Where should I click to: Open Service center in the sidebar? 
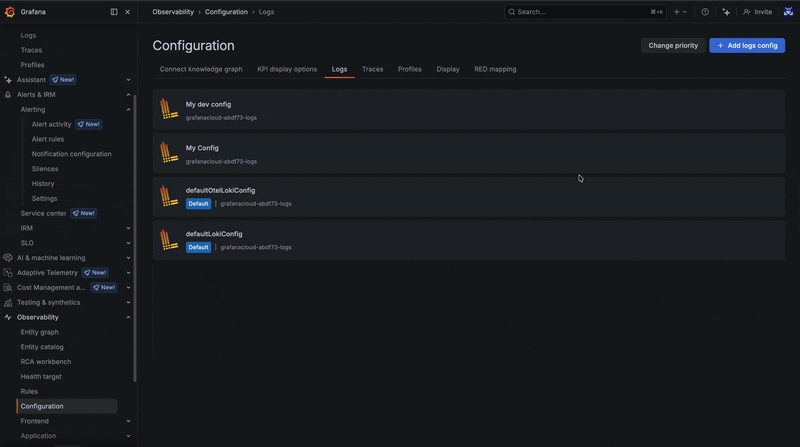(43, 213)
